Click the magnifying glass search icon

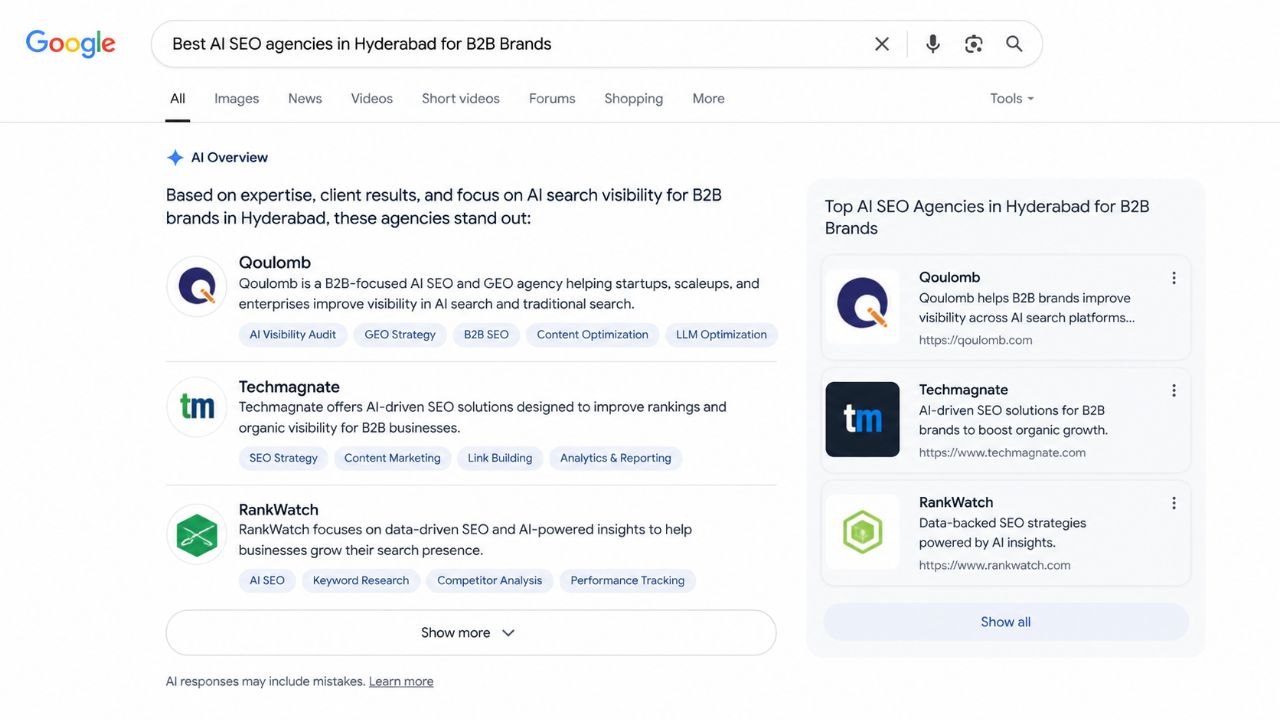tap(1014, 44)
